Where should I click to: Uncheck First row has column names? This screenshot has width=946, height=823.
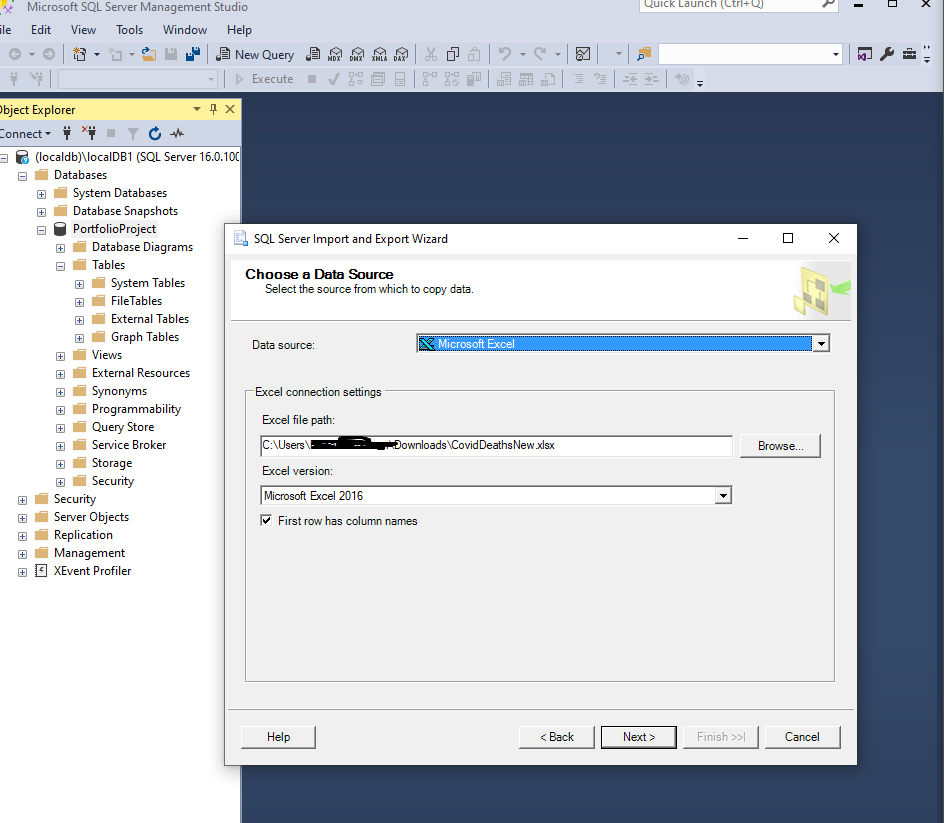[x=266, y=520]
